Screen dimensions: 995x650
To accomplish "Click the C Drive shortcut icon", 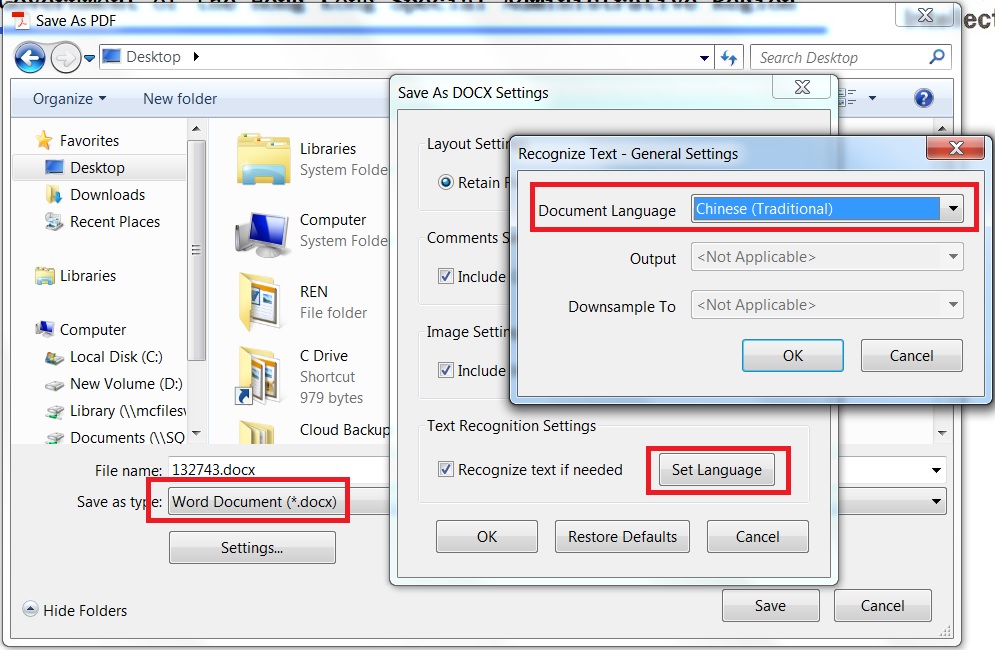I will [259, 375].
